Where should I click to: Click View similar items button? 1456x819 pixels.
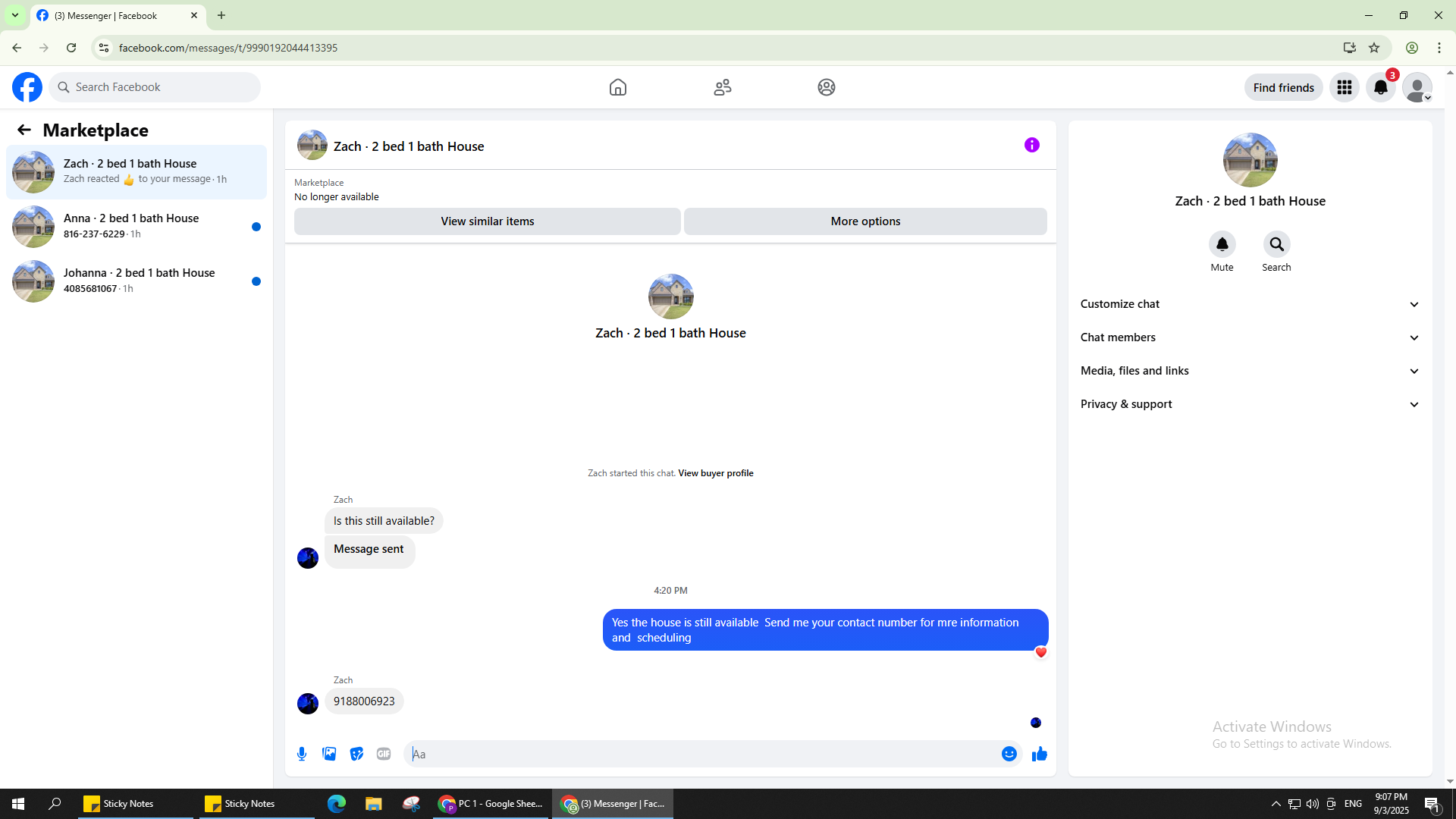pyautogui.click(x=488, y=221)
